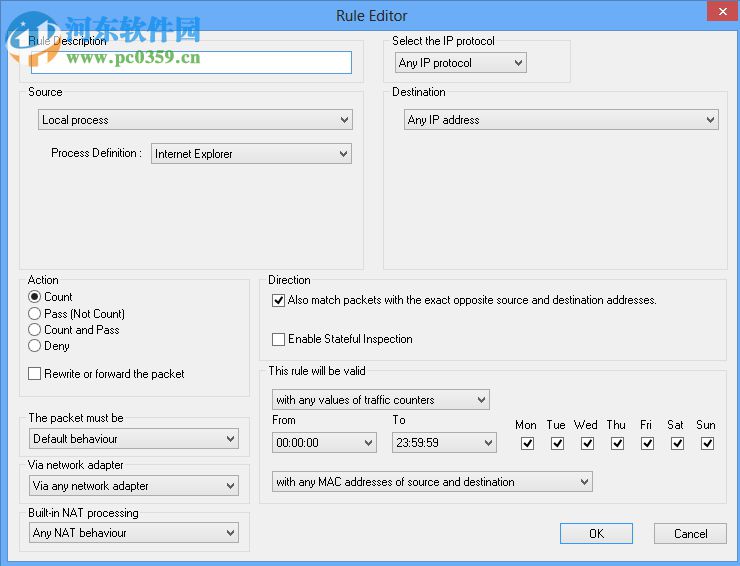Image resolution: width=740 pixels, height=566 pixels.
Task: Open the Default behaviour packet dropdown
Action: coord(134,439)
